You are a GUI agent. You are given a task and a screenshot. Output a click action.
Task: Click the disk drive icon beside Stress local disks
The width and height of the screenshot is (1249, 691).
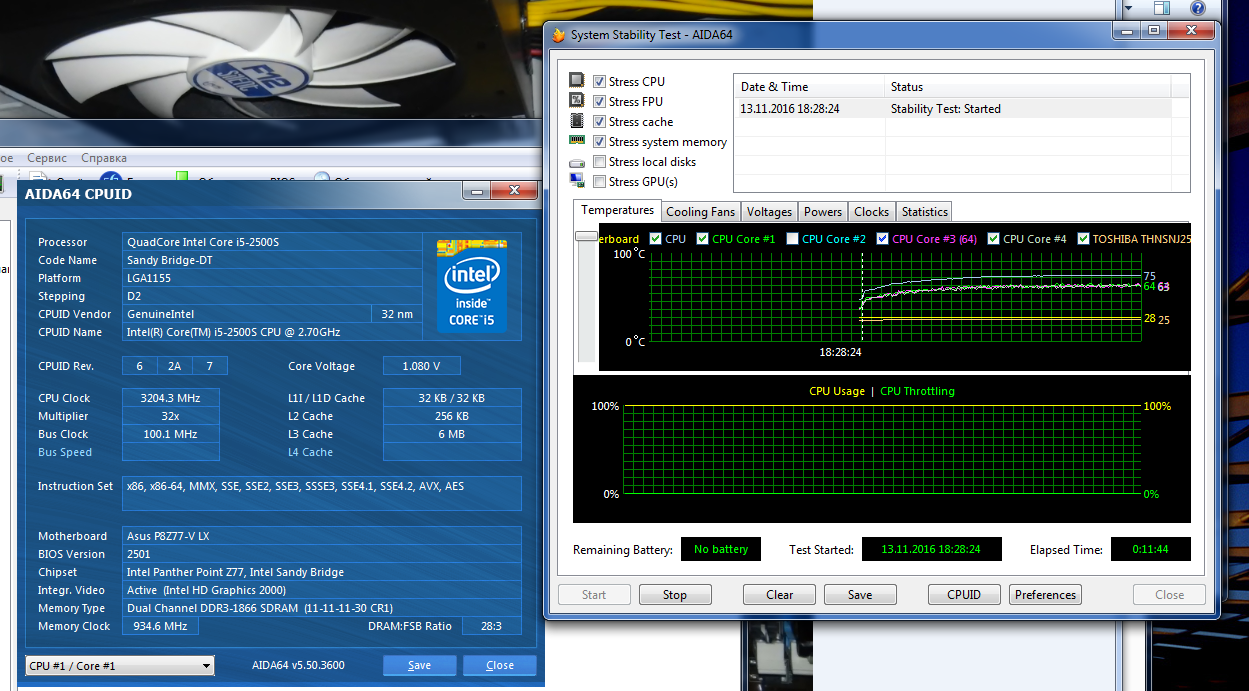pyautogui.click(x=576, y=162)
